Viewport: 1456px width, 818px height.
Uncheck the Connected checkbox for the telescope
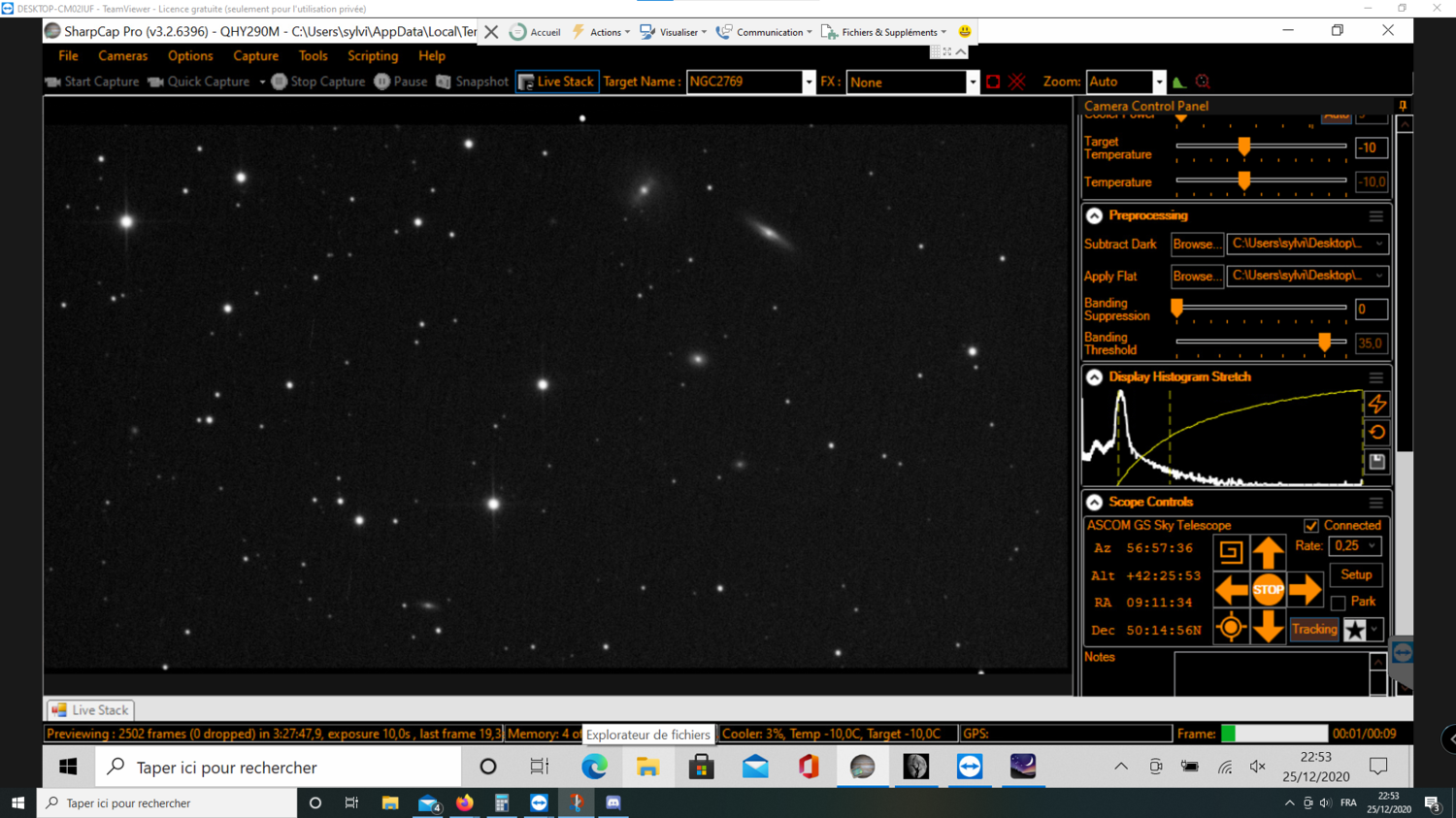click(1311, 526)
